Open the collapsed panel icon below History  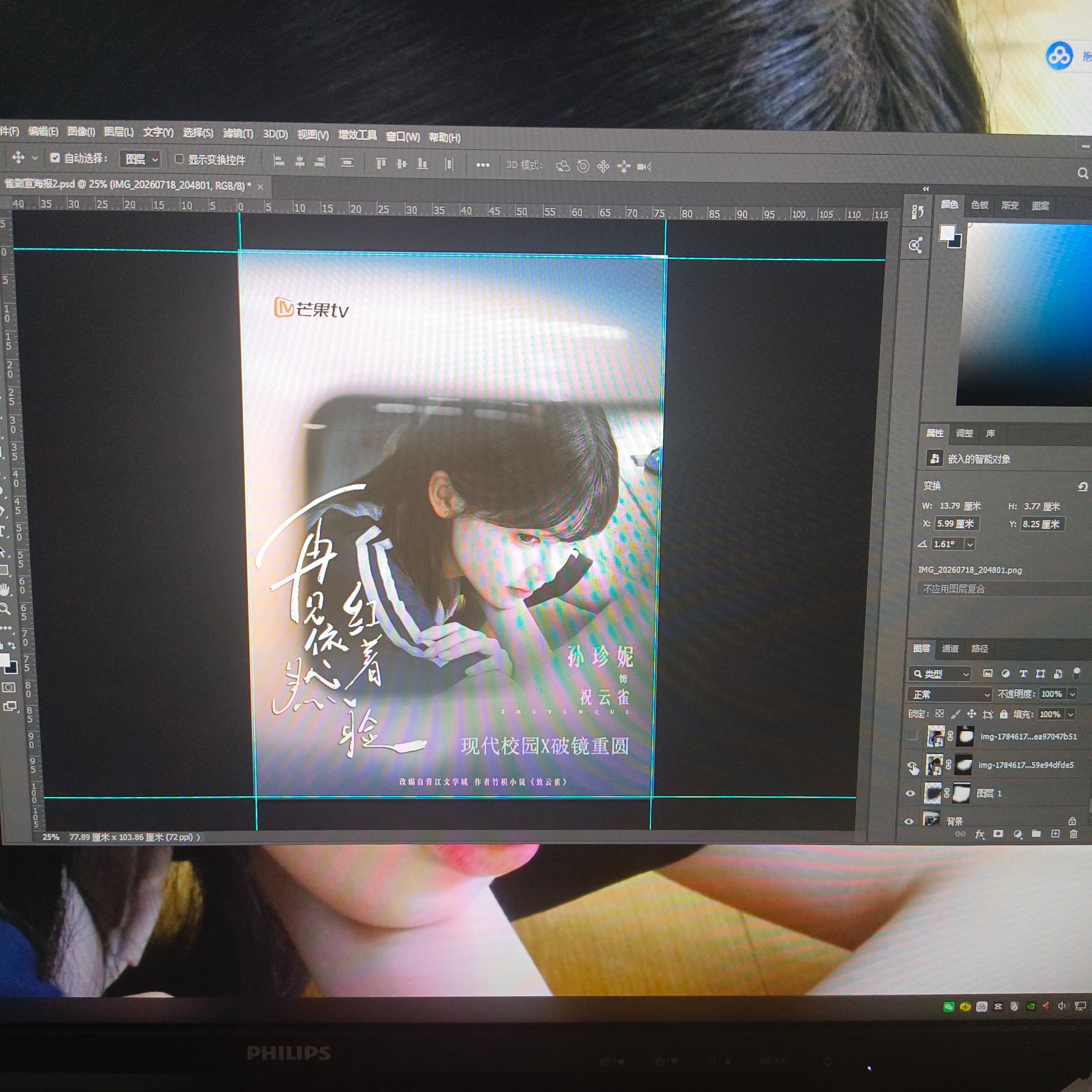point(916,245)
